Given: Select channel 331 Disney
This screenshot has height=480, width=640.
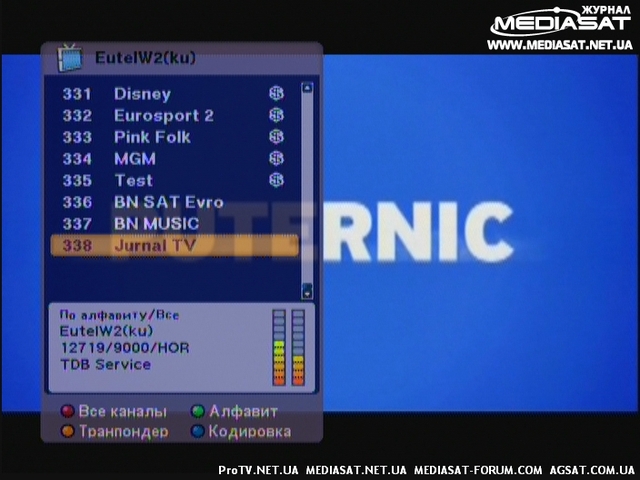Looking at the screenshot, I should [x=174, y=94].
